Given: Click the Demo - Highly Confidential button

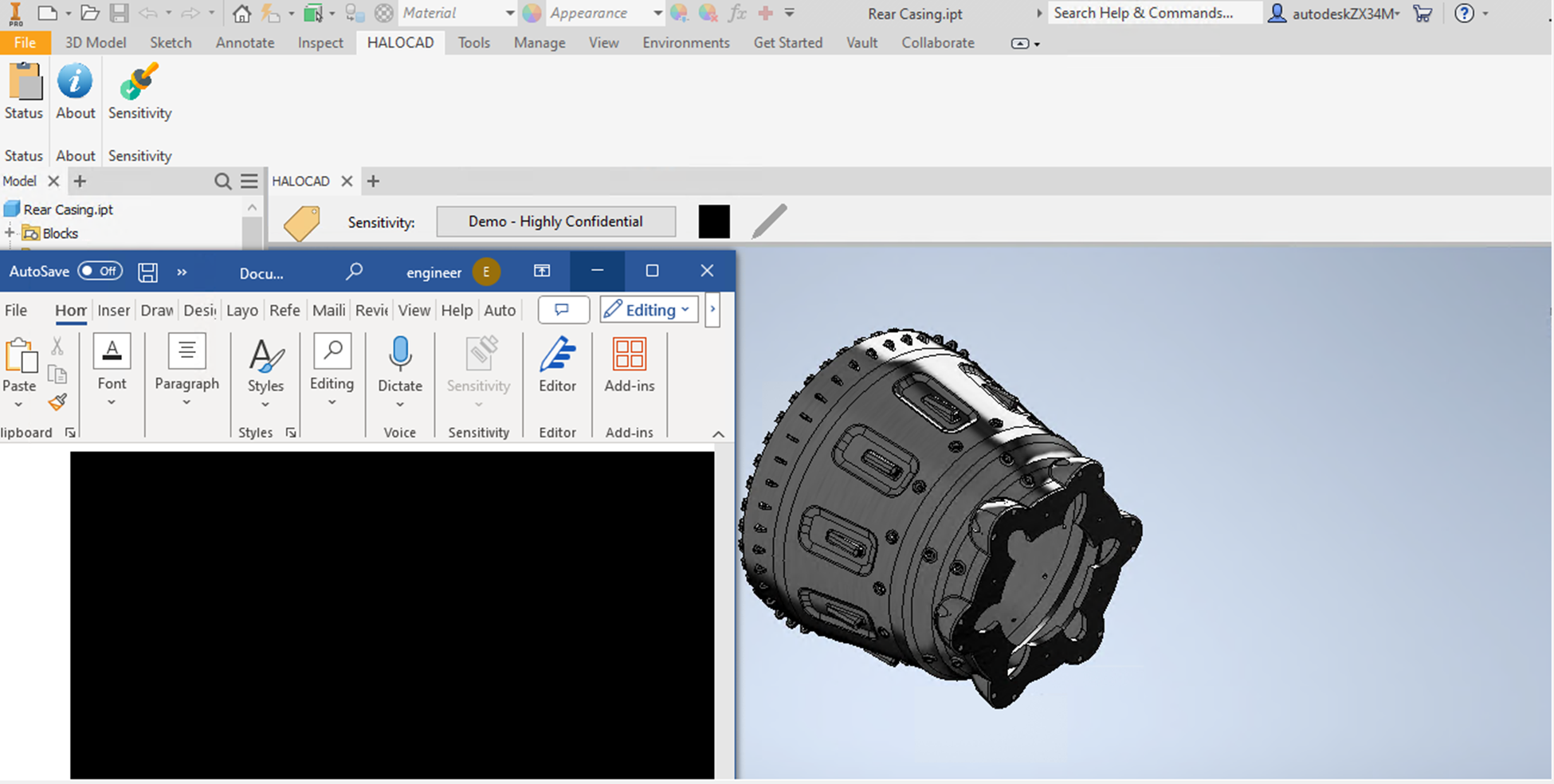Looking at the screenshot, I should click(555, 221).
